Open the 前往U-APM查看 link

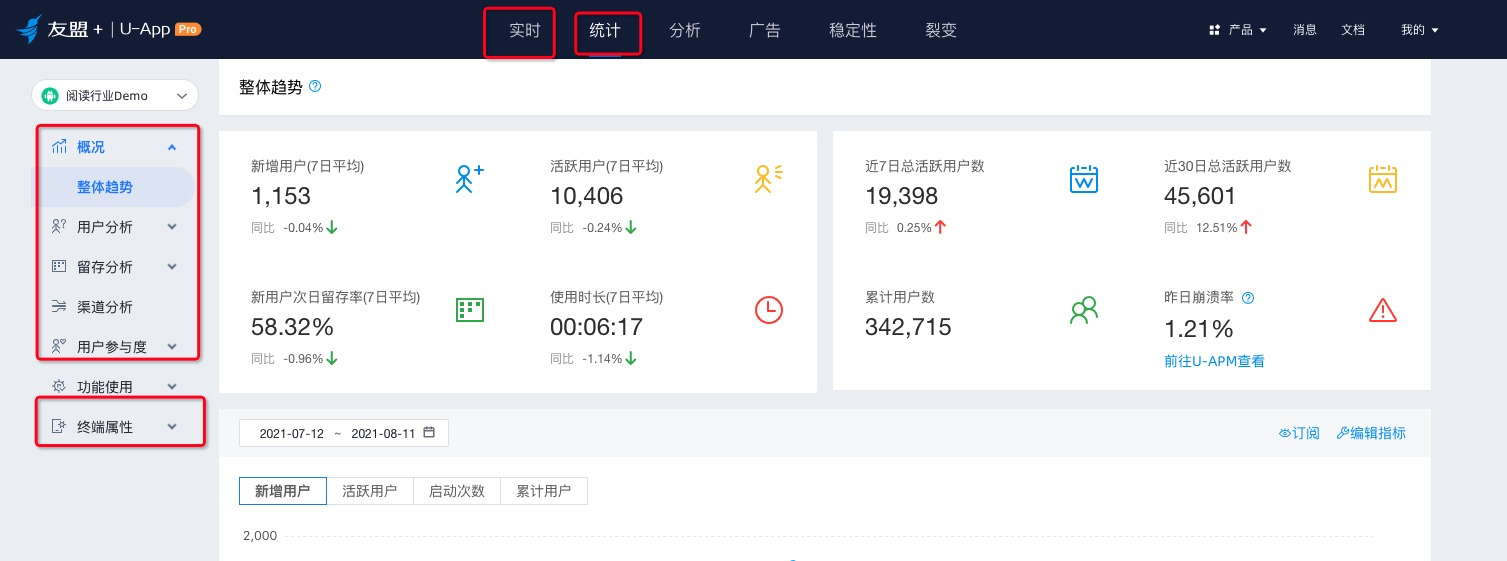[x=1214, y=361]
